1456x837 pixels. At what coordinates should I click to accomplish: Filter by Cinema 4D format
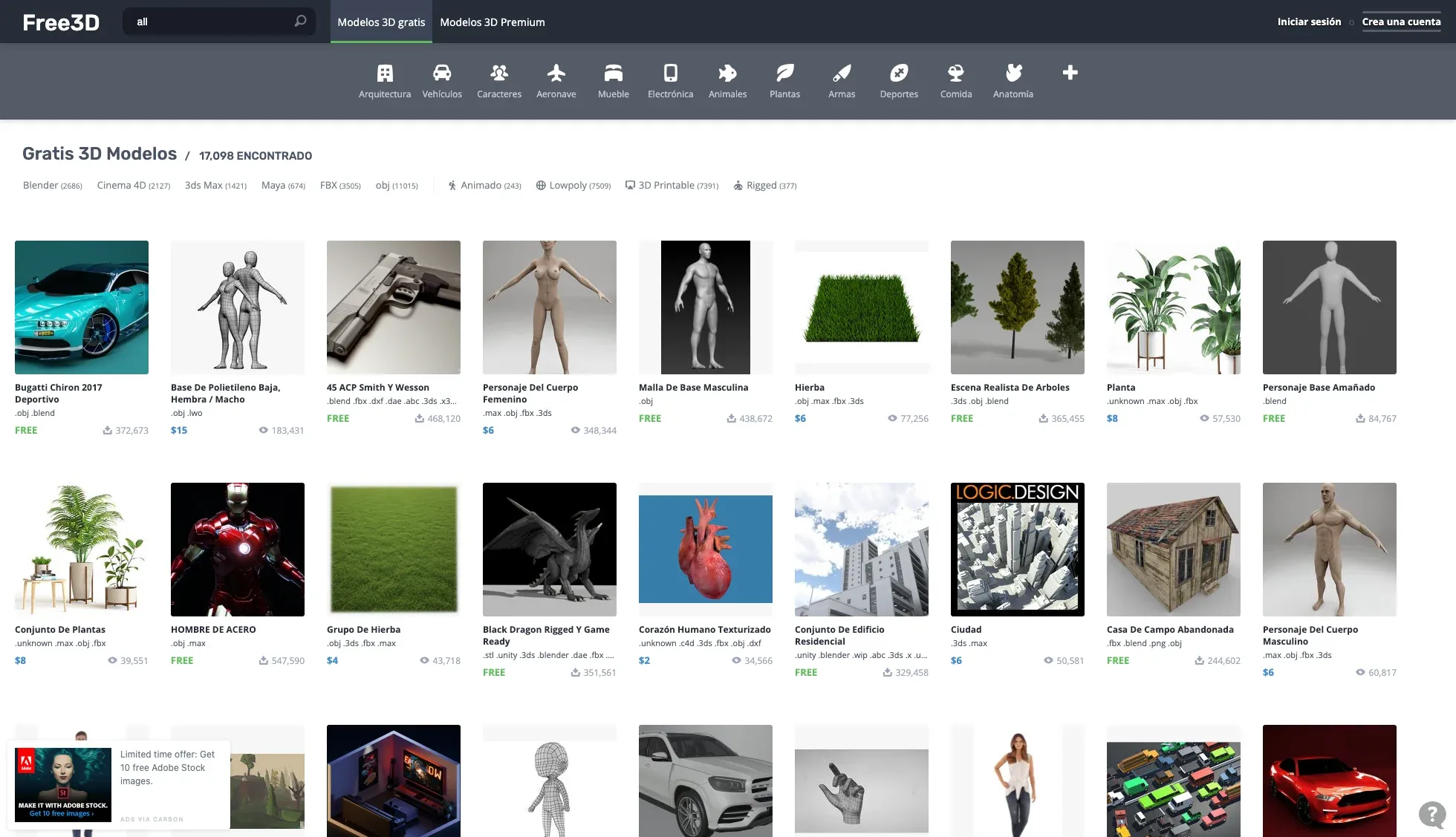tap(134, 186)
